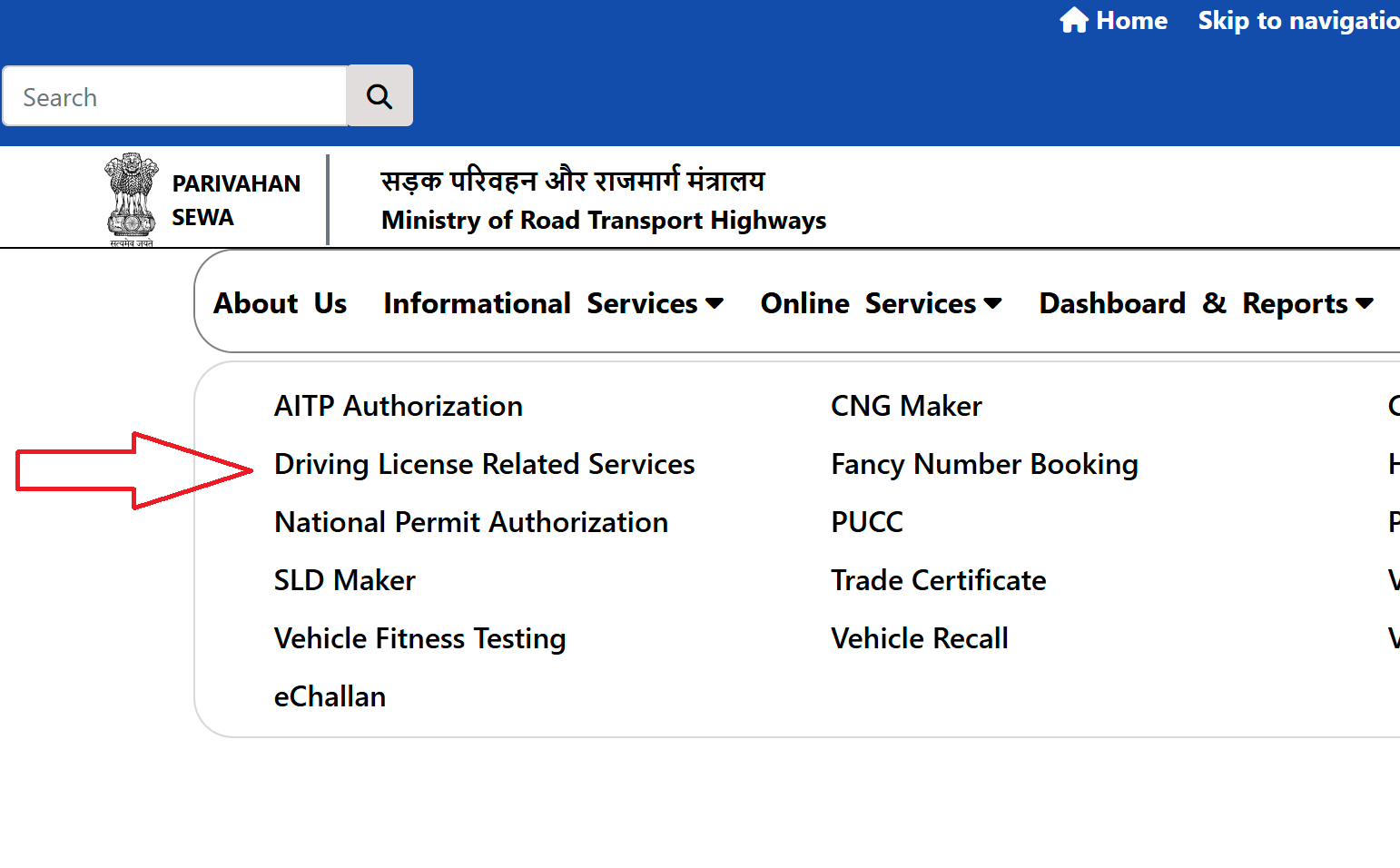Open Trade Certificate
The width and height of the screenshot is (1400, 868).
(938, 580)
